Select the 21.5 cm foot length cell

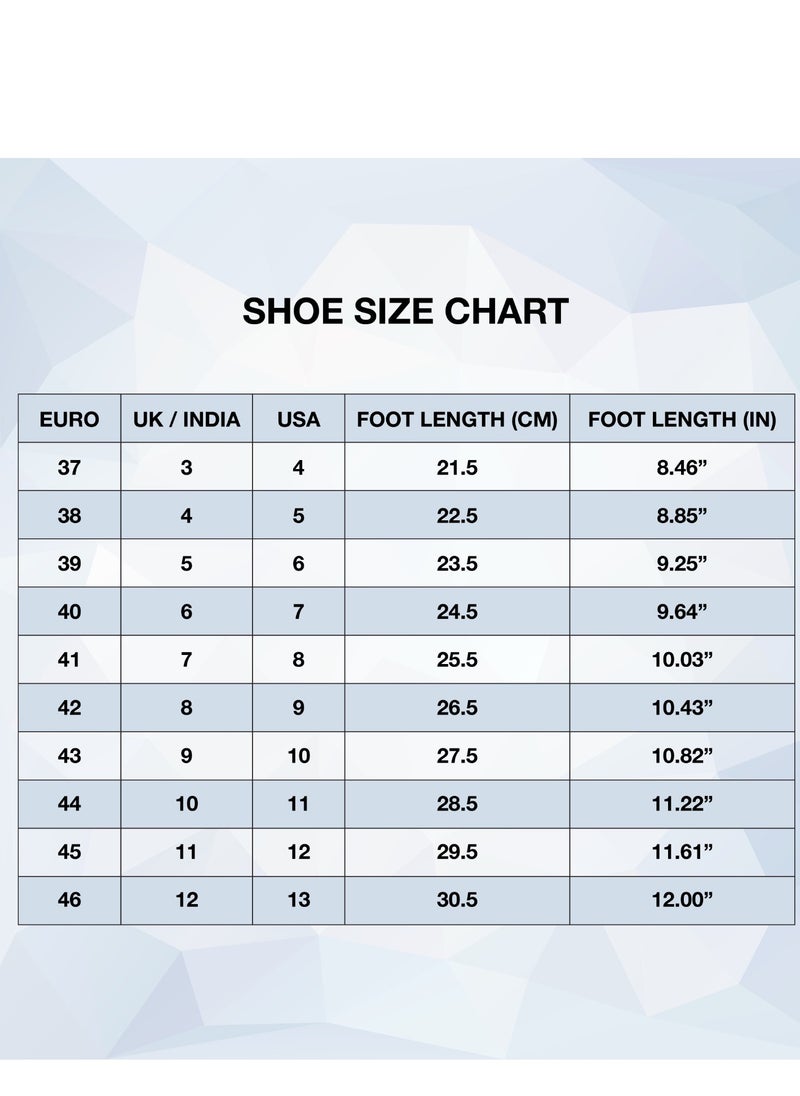click(x=457, y=467)
